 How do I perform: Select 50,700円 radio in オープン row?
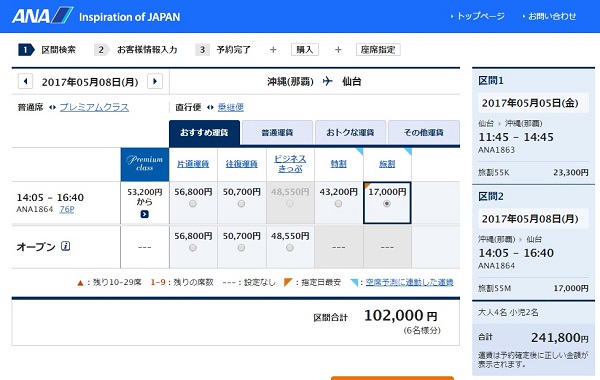[241, 248]
